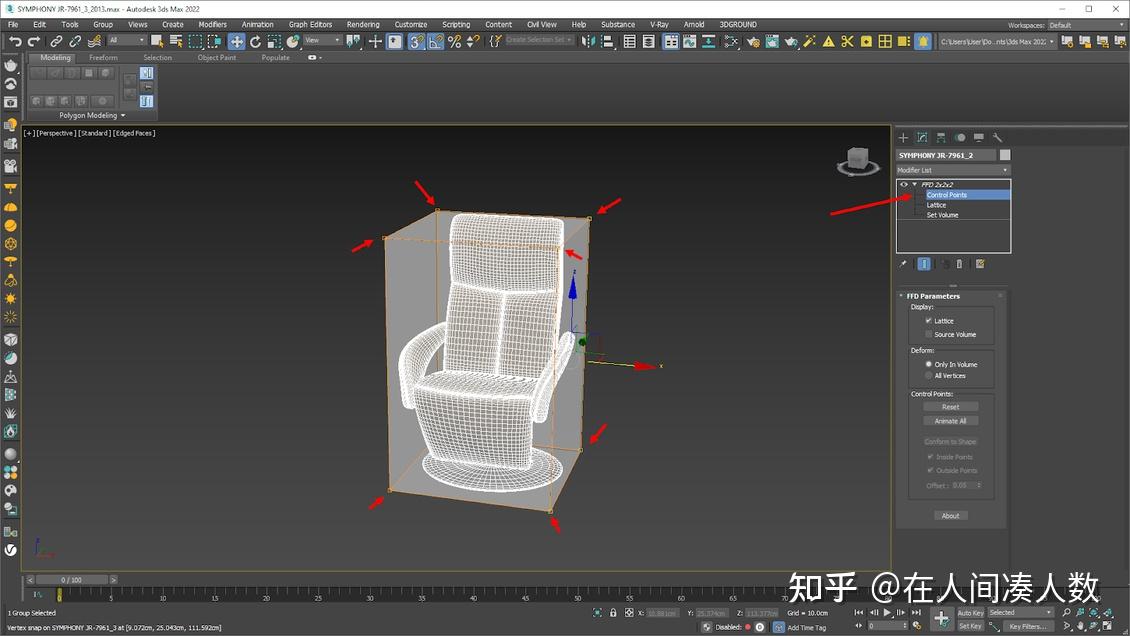Viewport: 1130px width, 636px height.
Task: Click the Reset button under Control Points
Action: tap(950, 406)
